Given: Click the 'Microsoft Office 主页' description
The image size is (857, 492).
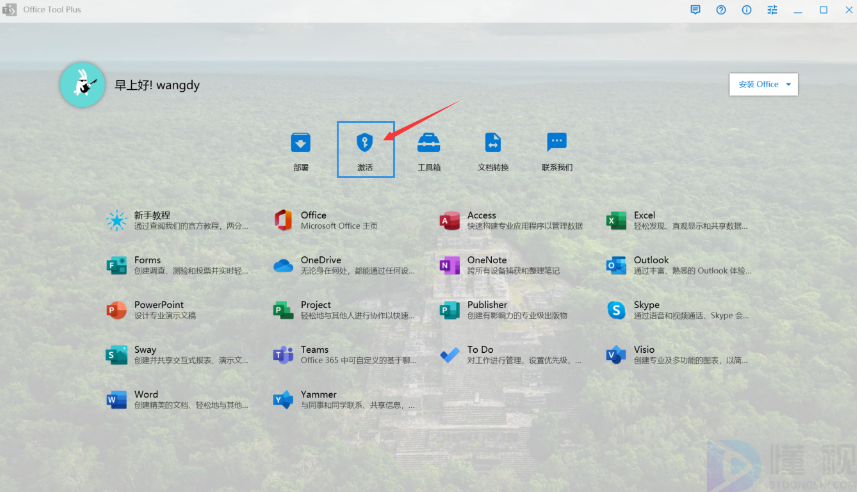Looking at the screenshot, I should (x=339, y=226).
